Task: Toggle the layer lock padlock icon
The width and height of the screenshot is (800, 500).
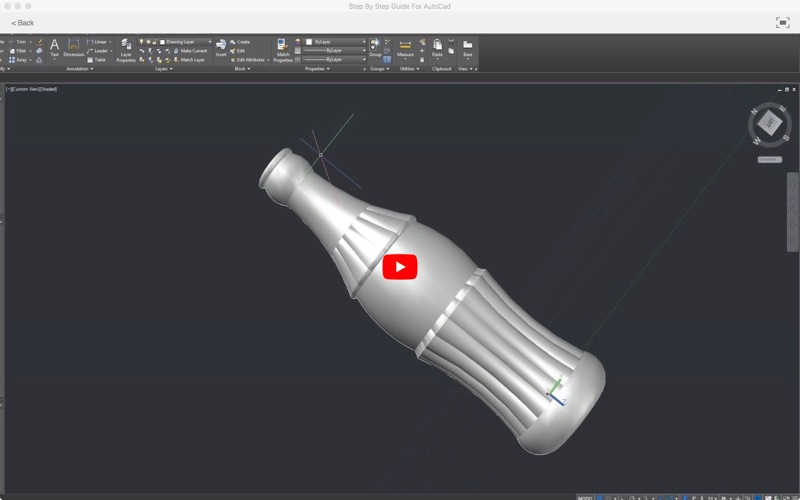Action: coord(154,42)
